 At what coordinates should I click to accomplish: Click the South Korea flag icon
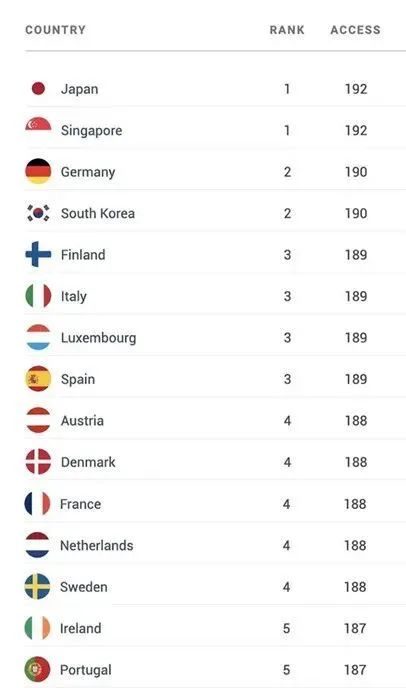(x=38, y=213)
